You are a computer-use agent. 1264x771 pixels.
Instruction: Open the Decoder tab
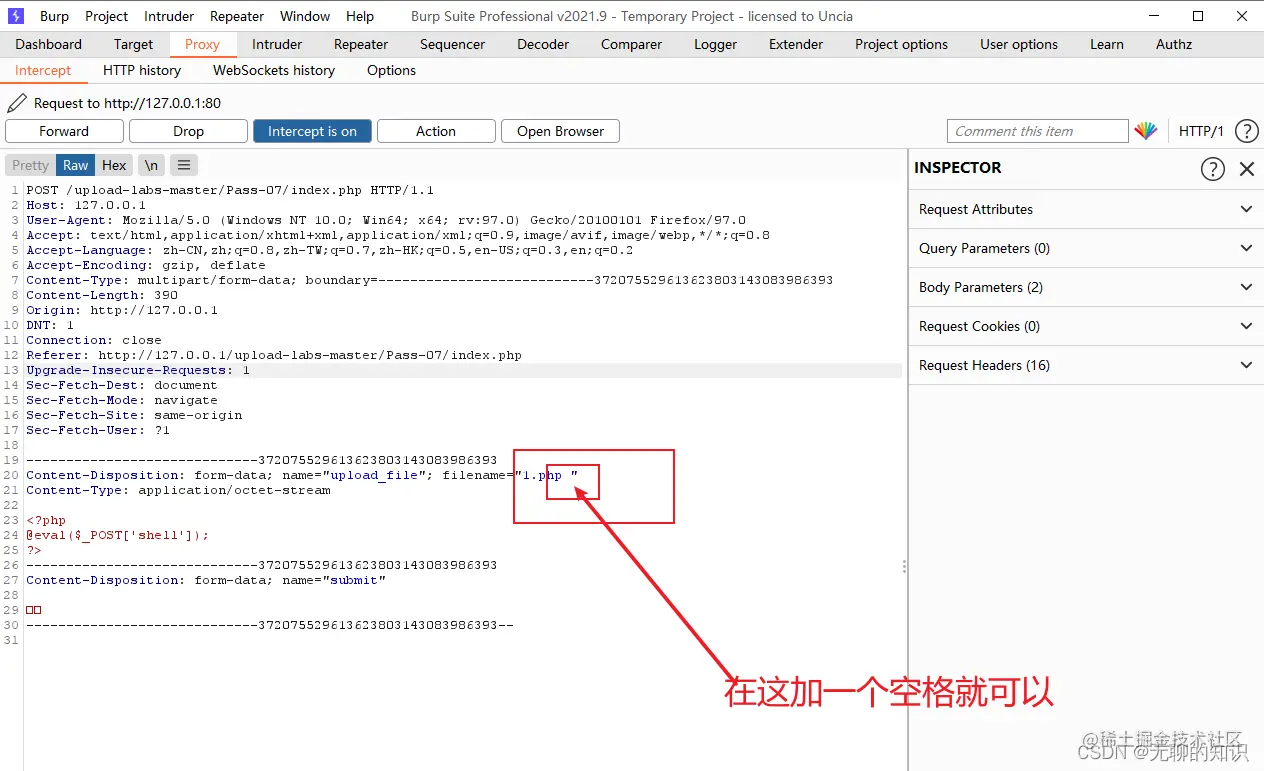tap(543, 44)
